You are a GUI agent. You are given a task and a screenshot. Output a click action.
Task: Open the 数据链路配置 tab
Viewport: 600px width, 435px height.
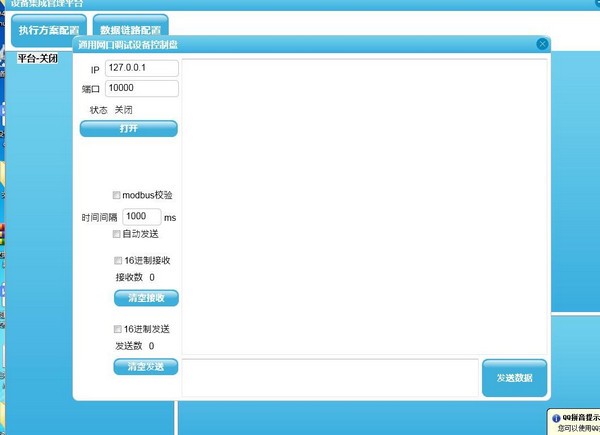(130, 30)
